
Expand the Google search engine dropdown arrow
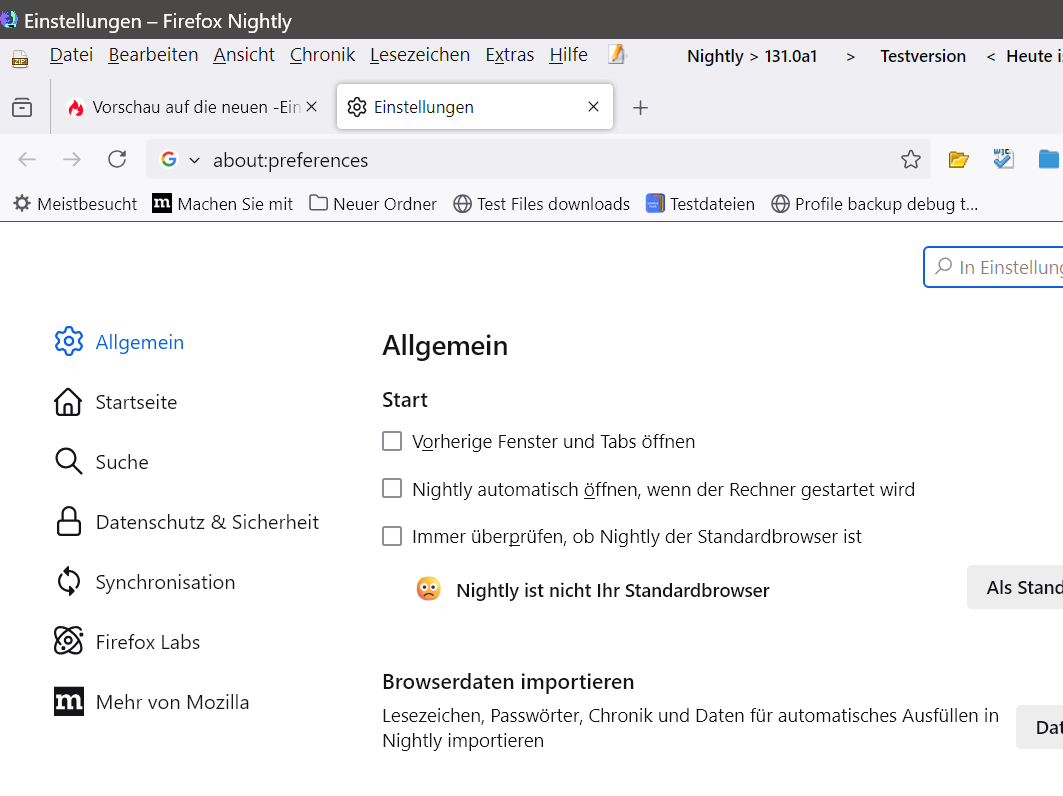click(194, 160)
